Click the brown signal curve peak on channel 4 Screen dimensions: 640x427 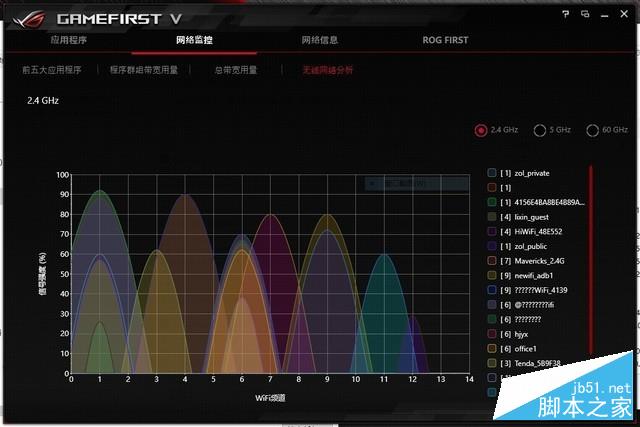[185, 197]
